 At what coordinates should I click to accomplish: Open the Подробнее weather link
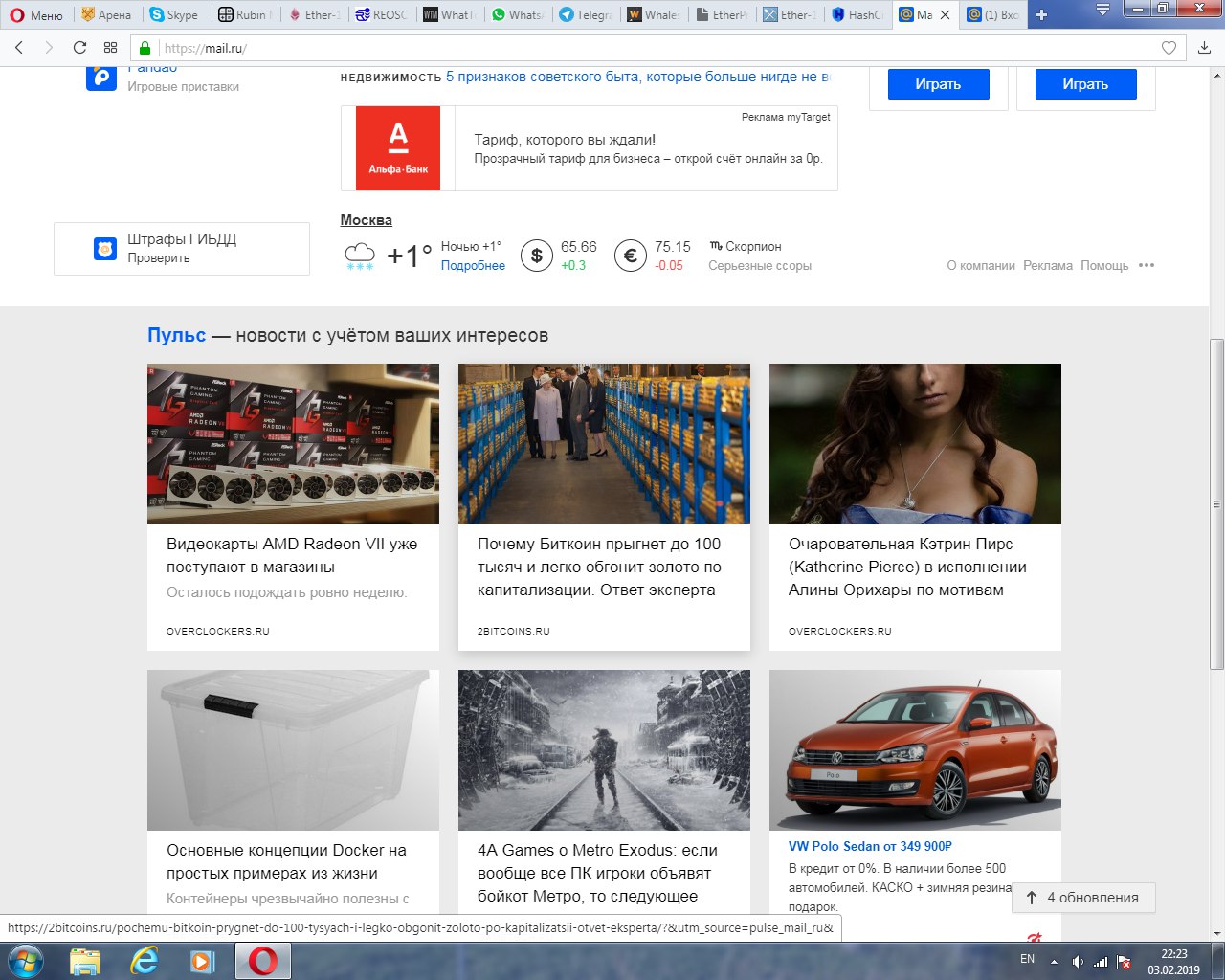pyautogui.click(x=473, y=266)
